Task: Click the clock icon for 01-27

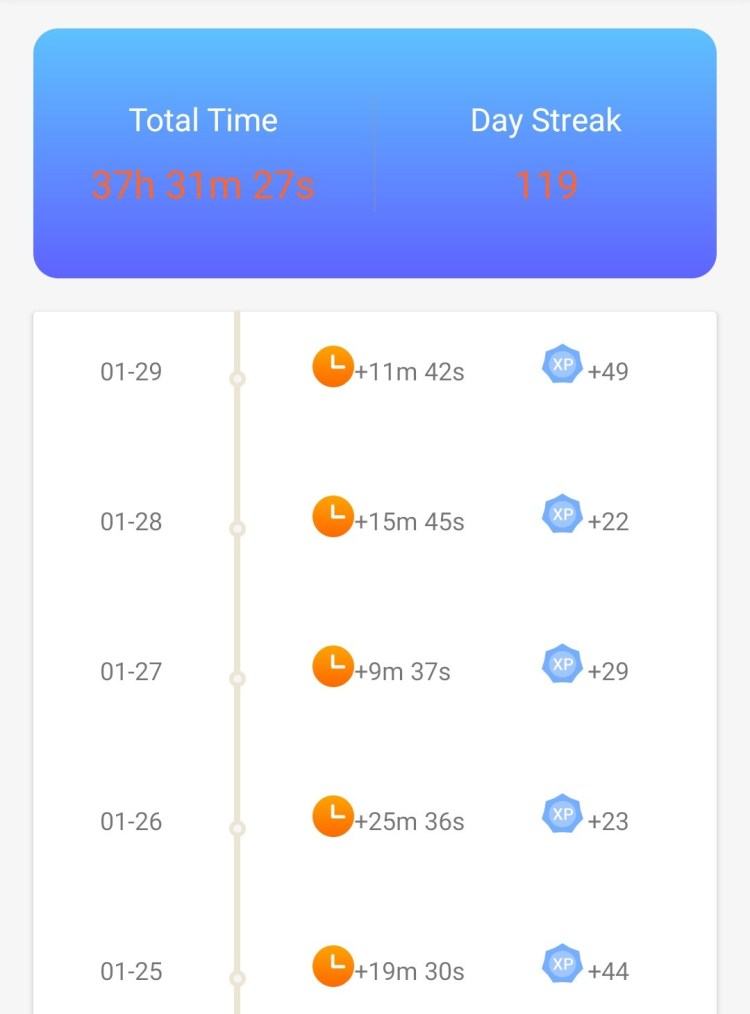Action: tap(333, 666)
